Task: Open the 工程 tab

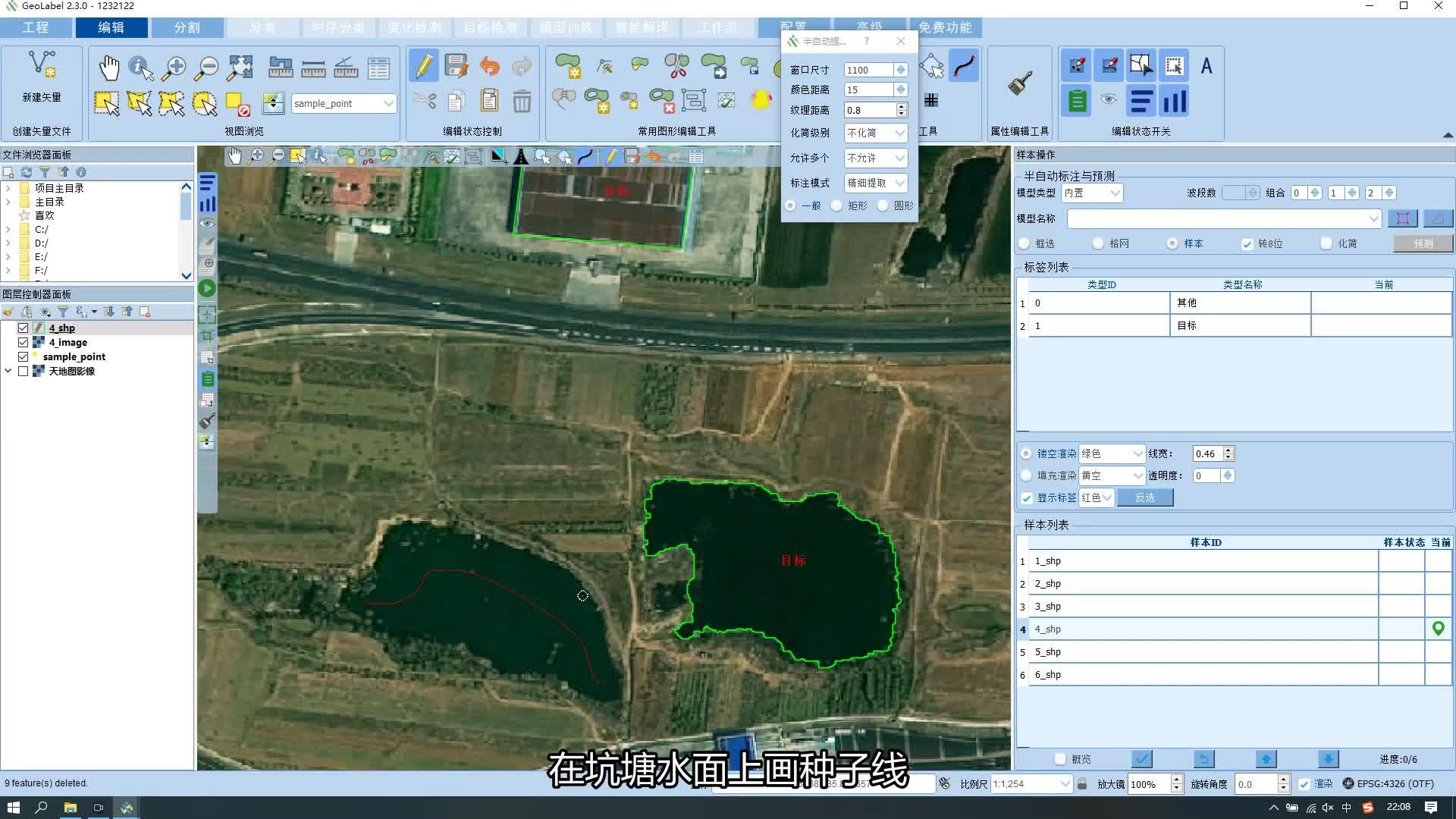Action: [x=36, y=27]
